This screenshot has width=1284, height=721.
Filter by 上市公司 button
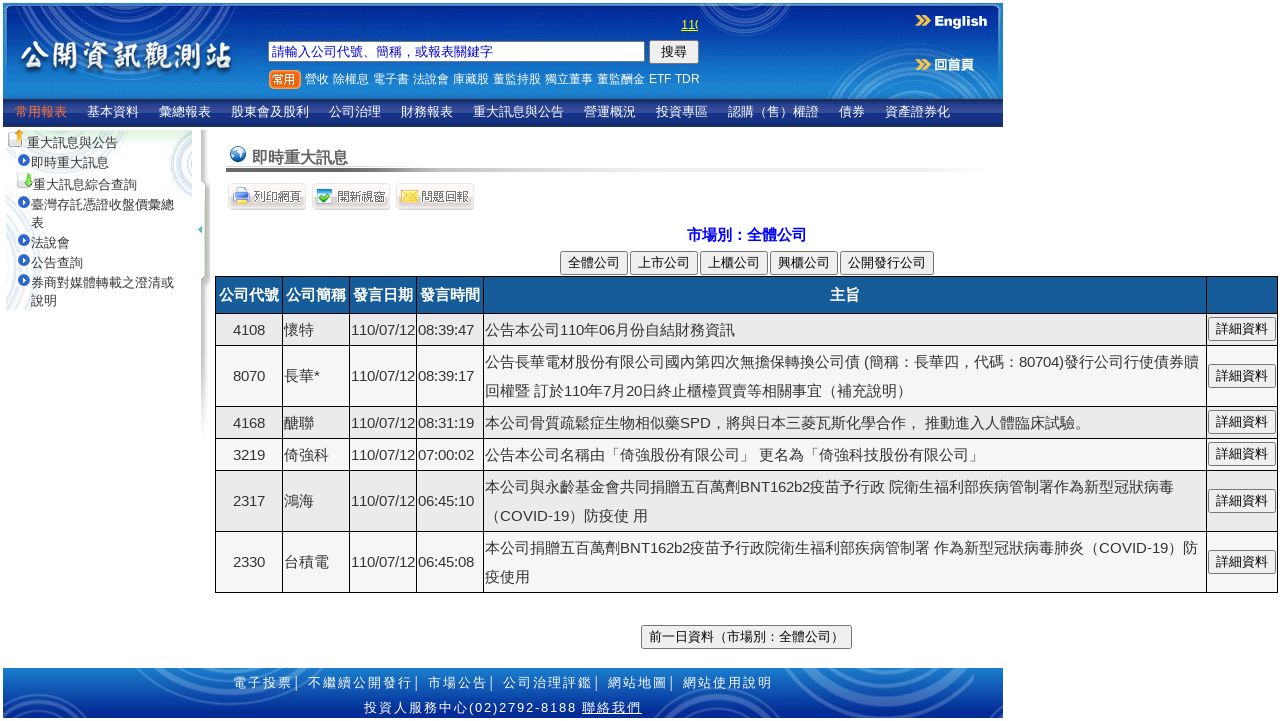point(664,263)
